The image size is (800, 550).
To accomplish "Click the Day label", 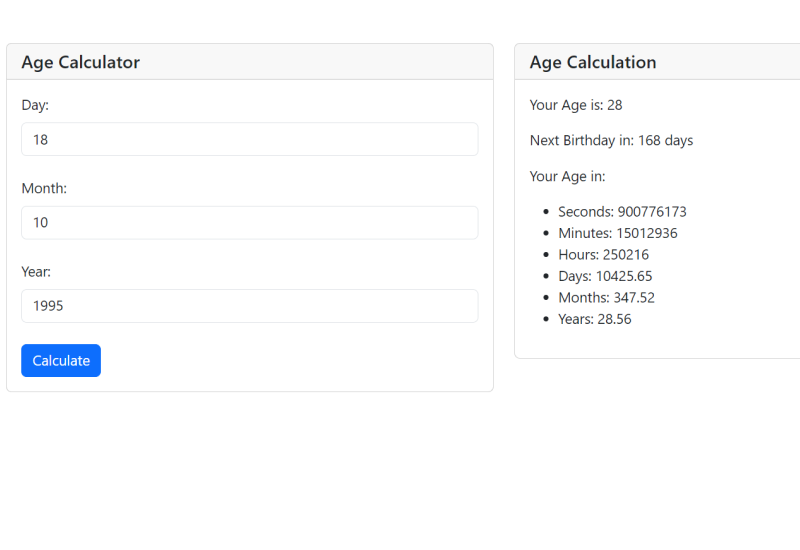I will point(35,105).
